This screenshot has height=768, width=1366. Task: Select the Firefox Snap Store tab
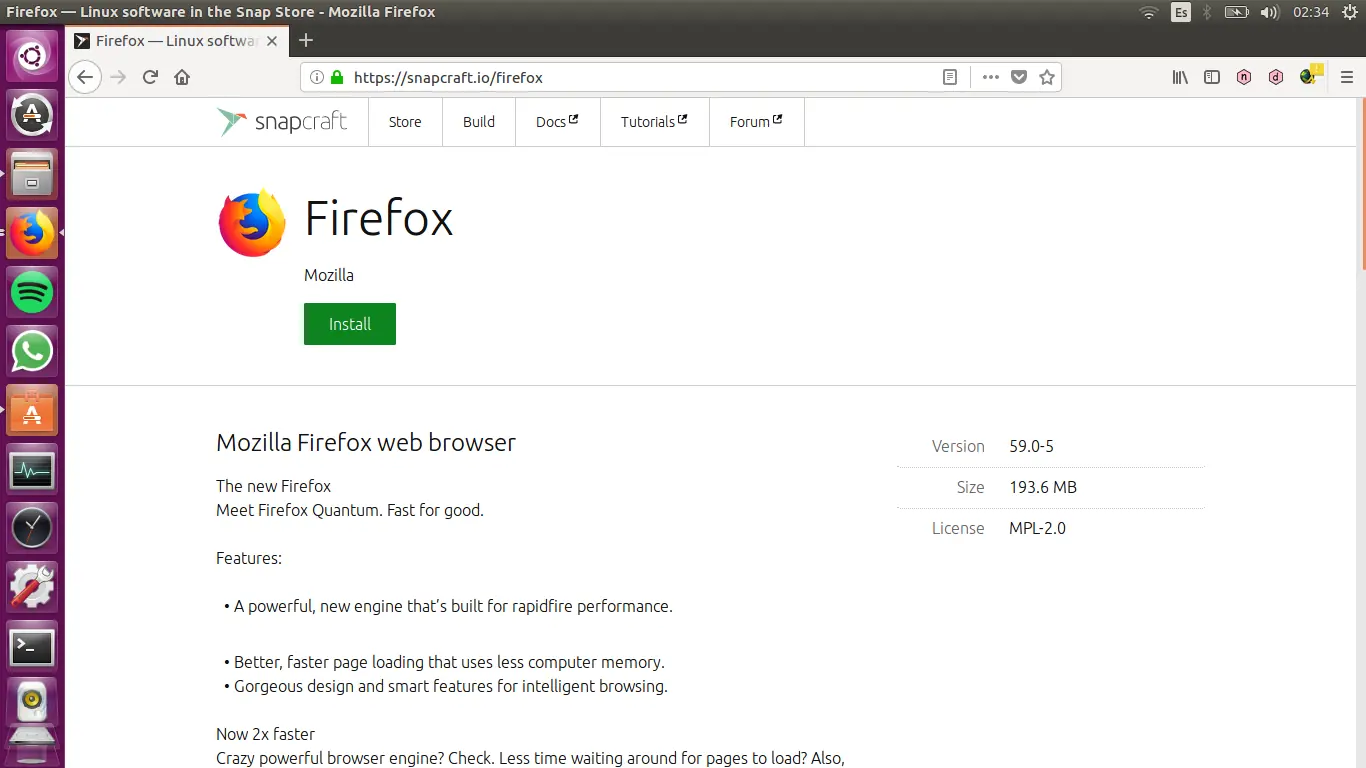[177, 41]
